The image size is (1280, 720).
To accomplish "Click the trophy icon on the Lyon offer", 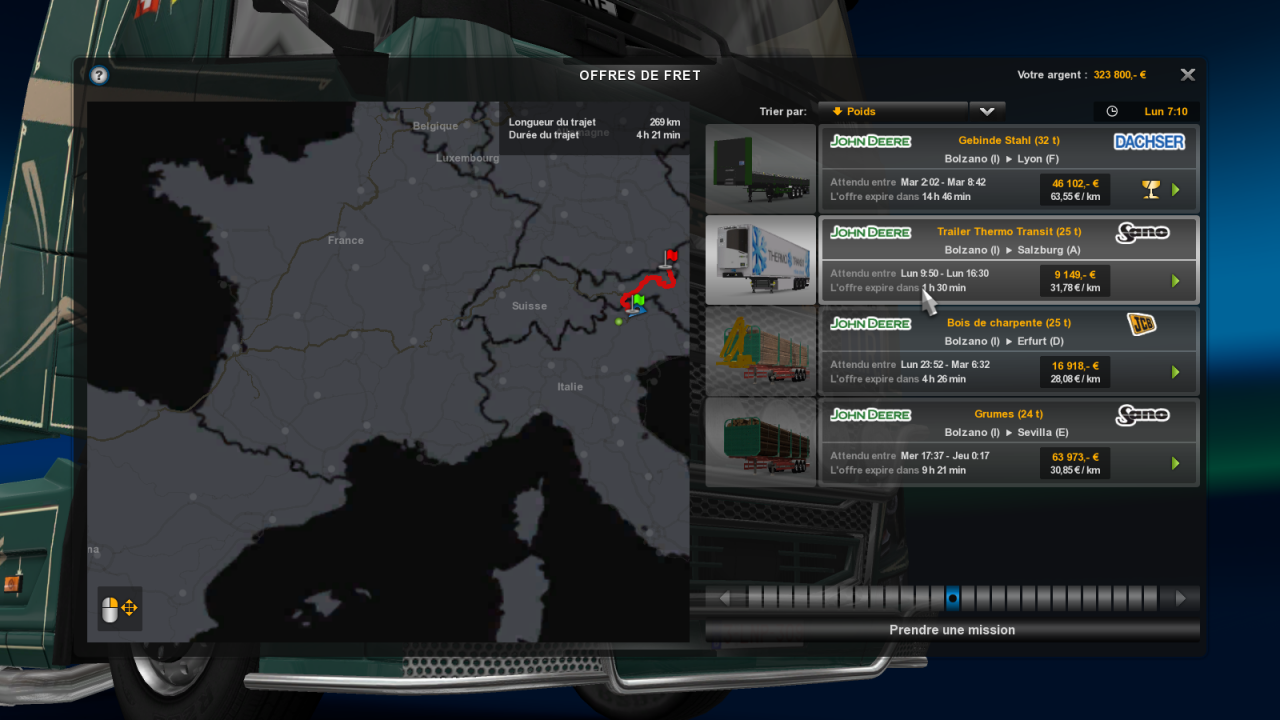I will [1151, 189].
